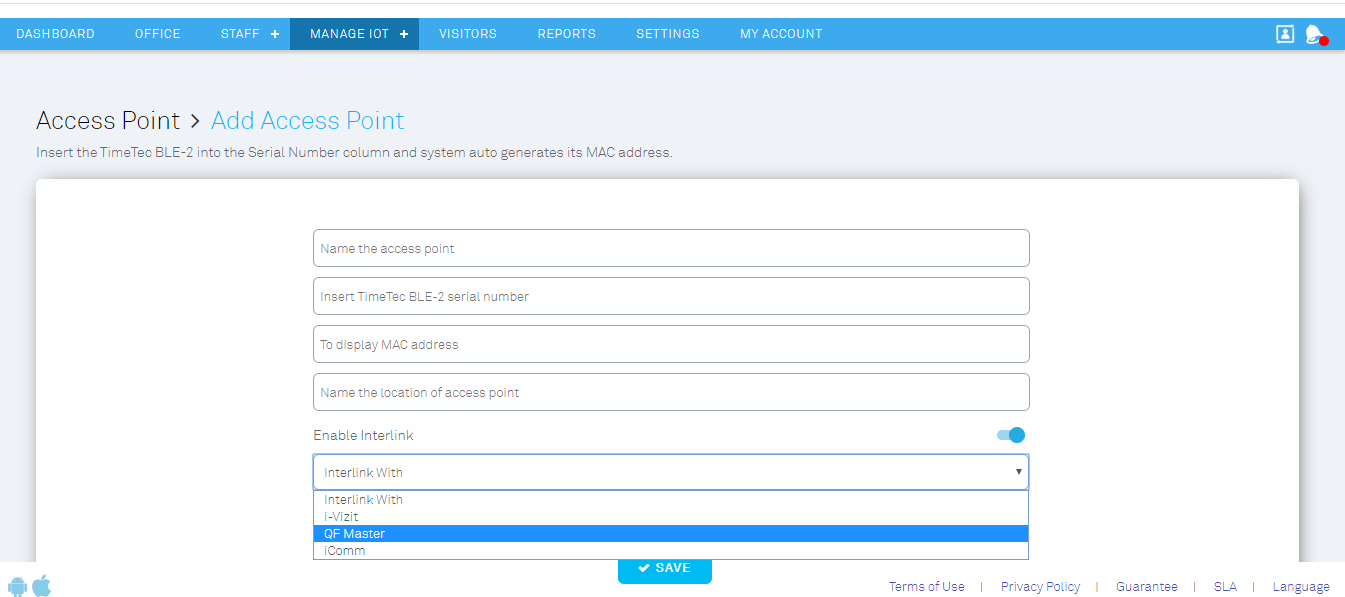Go to the Dashboard tab
Viewport: 1345px width, 597px height.
(x=56, y=34)
